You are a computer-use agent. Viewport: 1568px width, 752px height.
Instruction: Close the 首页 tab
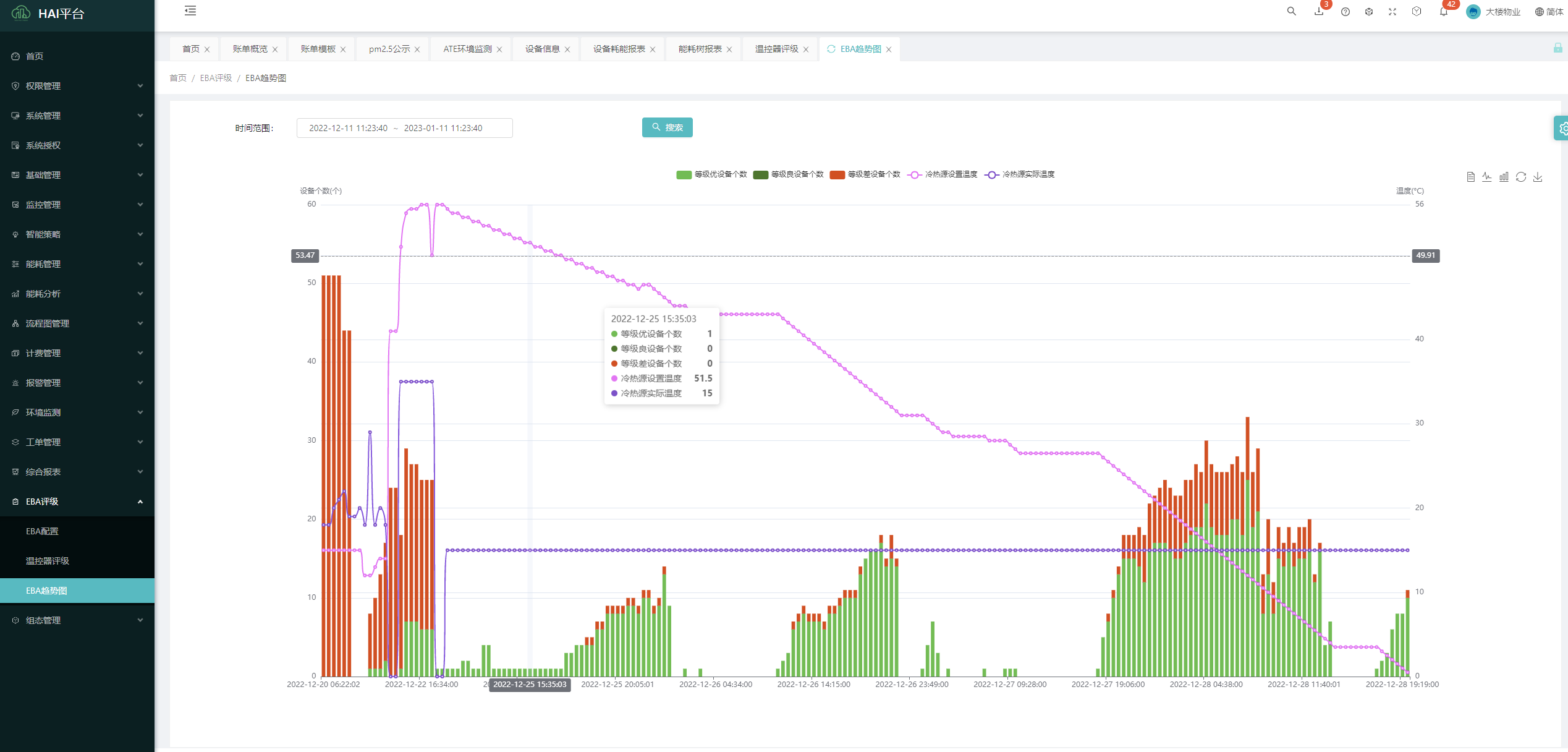point(207,49)
